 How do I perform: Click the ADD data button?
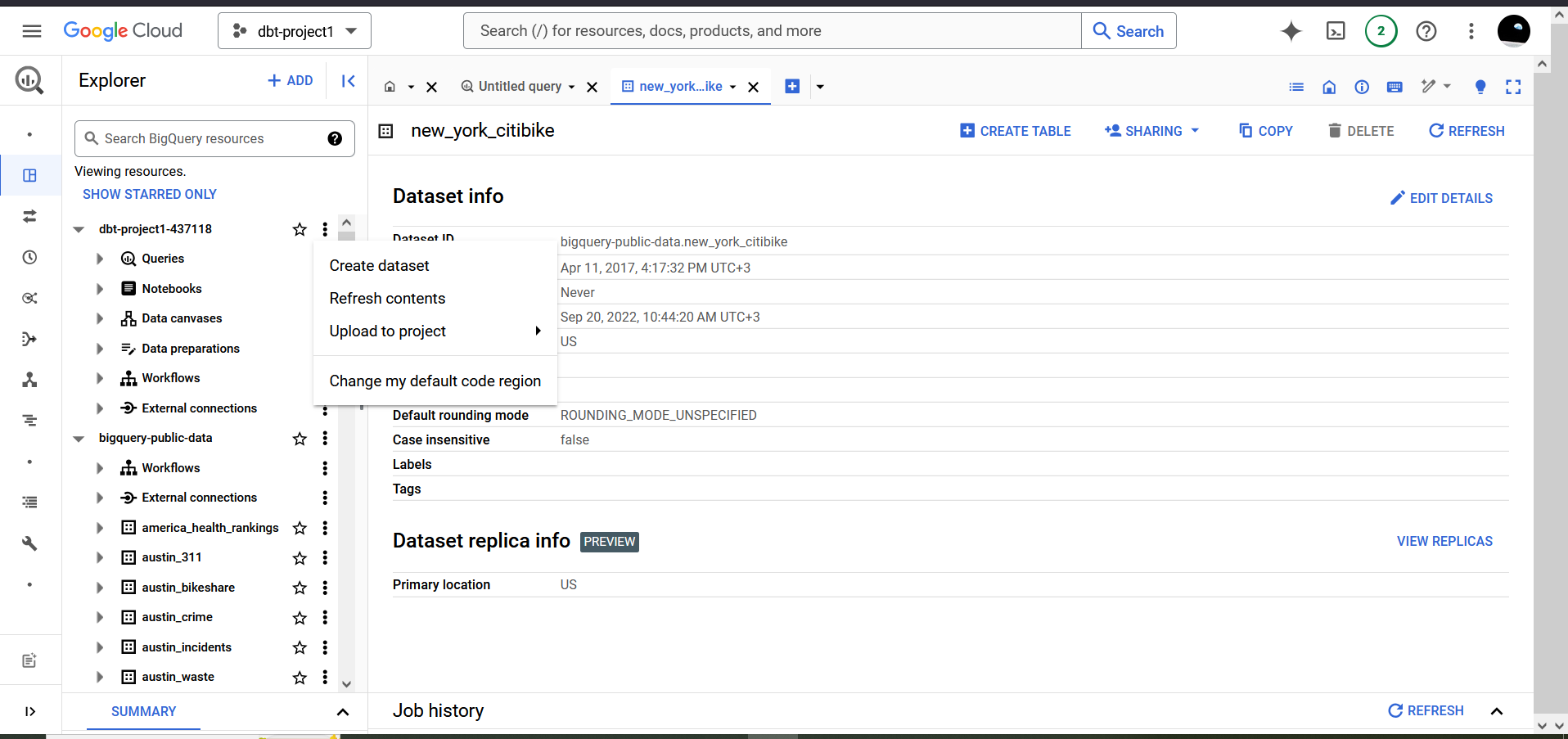[x=291, y=80]
